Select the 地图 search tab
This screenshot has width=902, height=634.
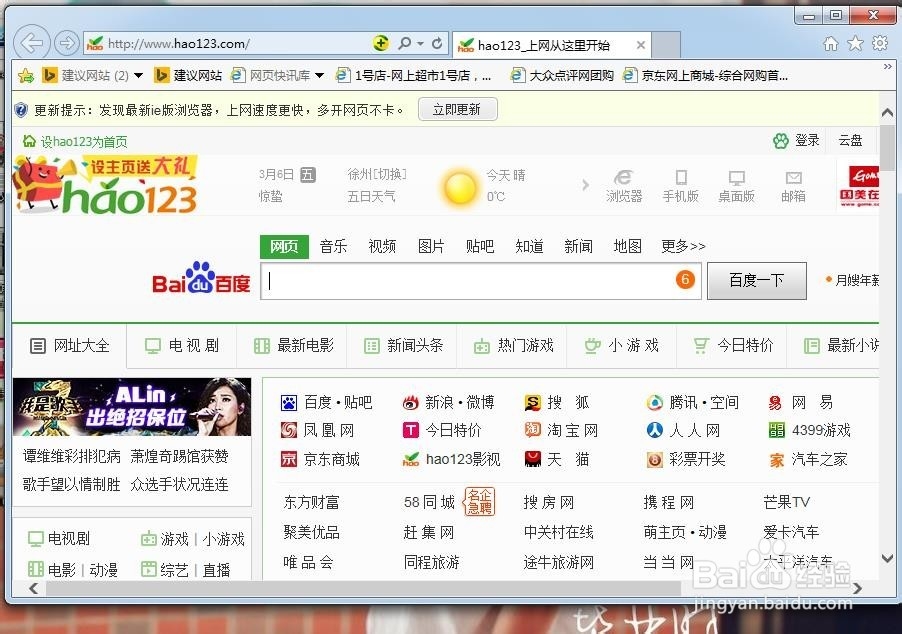(x=628, y=246)
